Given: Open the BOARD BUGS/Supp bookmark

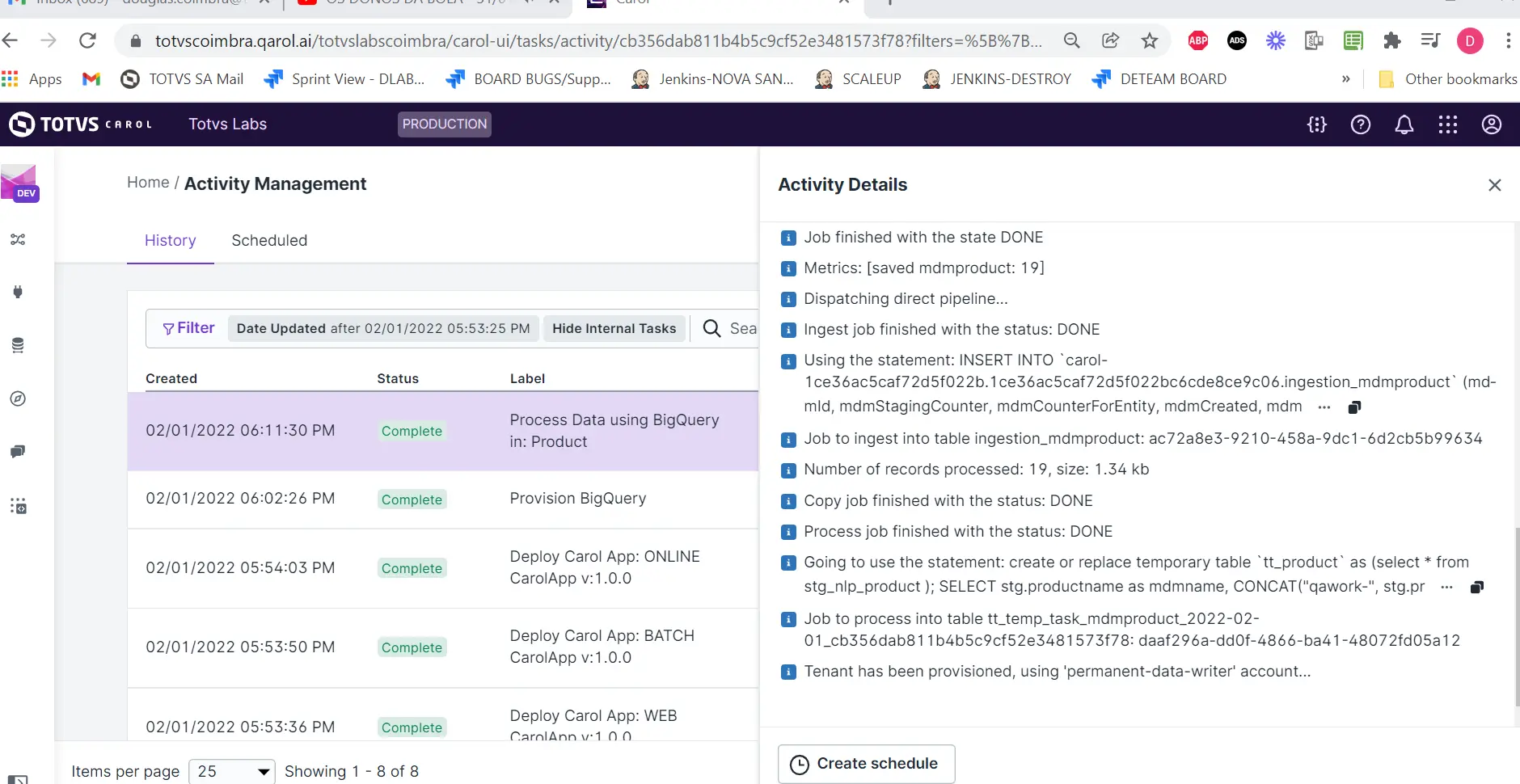Looking at the screenshot, I should pos(529,78).
